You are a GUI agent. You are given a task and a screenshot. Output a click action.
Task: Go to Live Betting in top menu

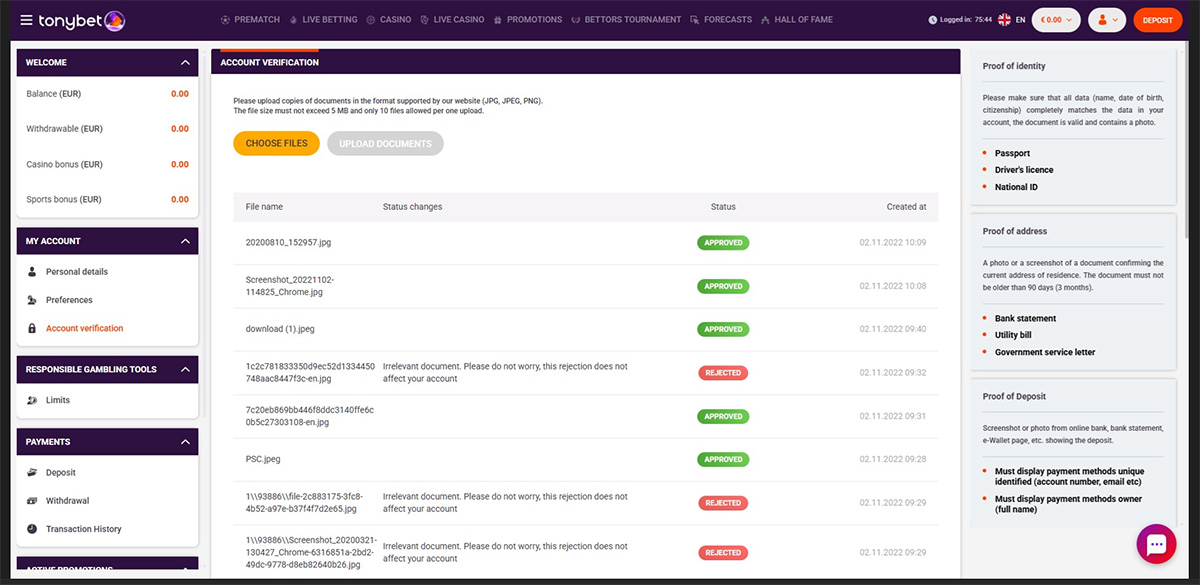(x=323, y=20)
